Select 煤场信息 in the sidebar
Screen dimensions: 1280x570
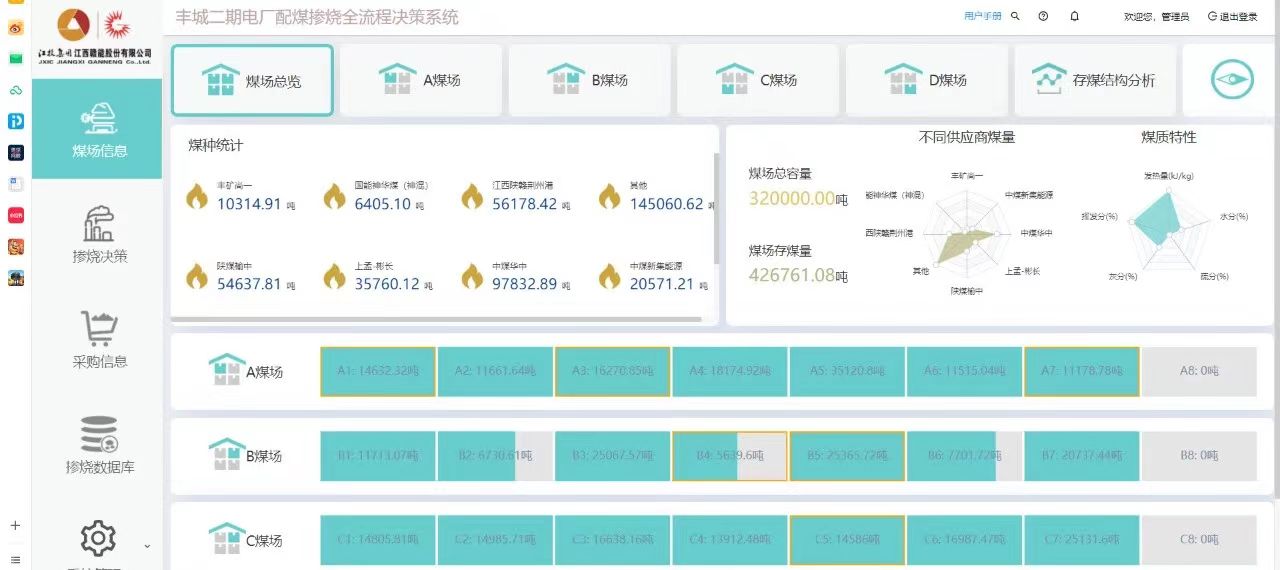[x=99, y=130]
